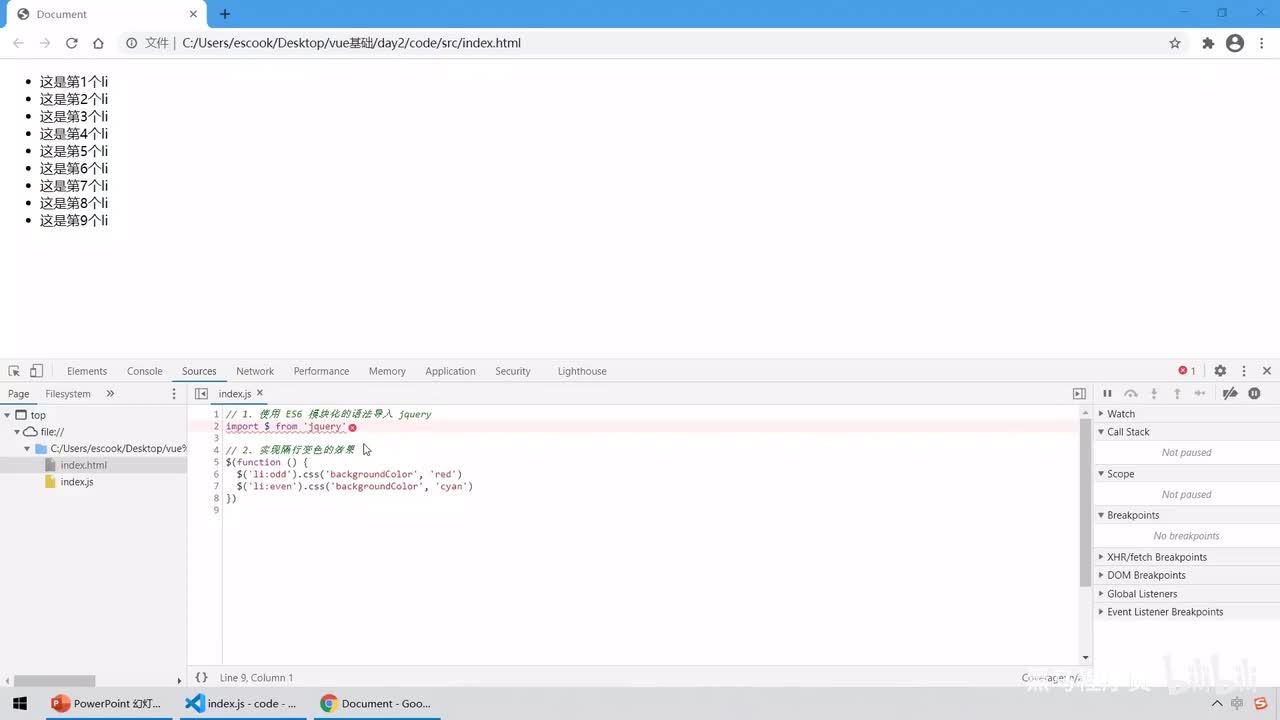
Task: Switch to the Elements tab
Action: (87, 371)
